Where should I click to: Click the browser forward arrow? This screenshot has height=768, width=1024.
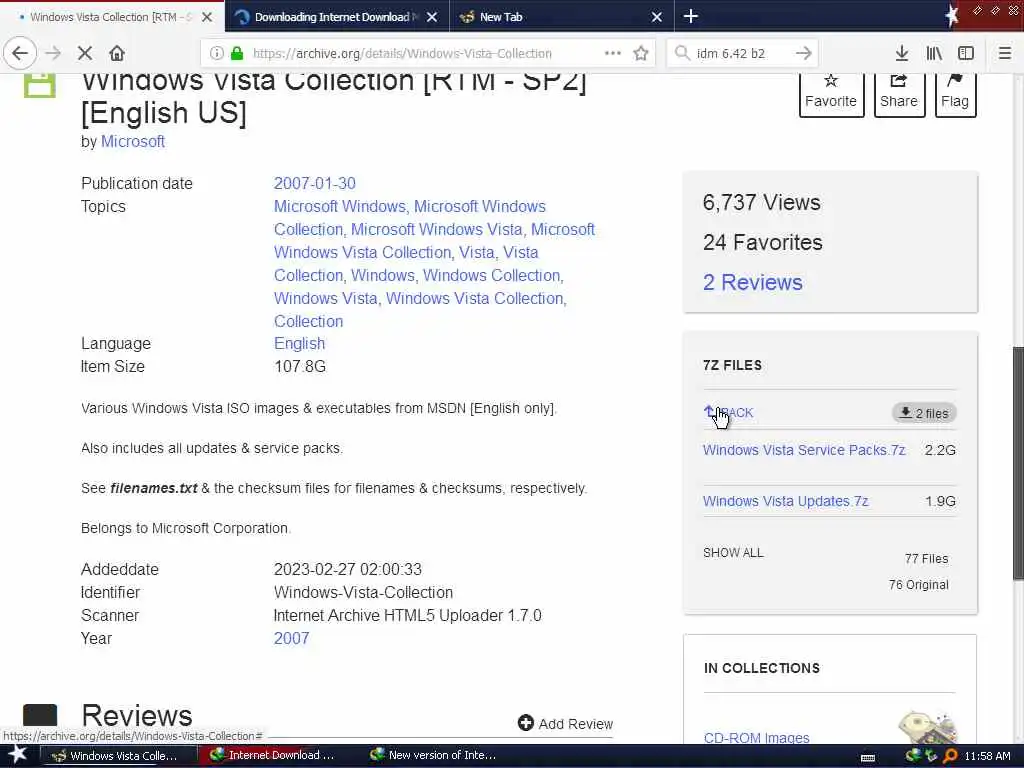tap(53, 53)
